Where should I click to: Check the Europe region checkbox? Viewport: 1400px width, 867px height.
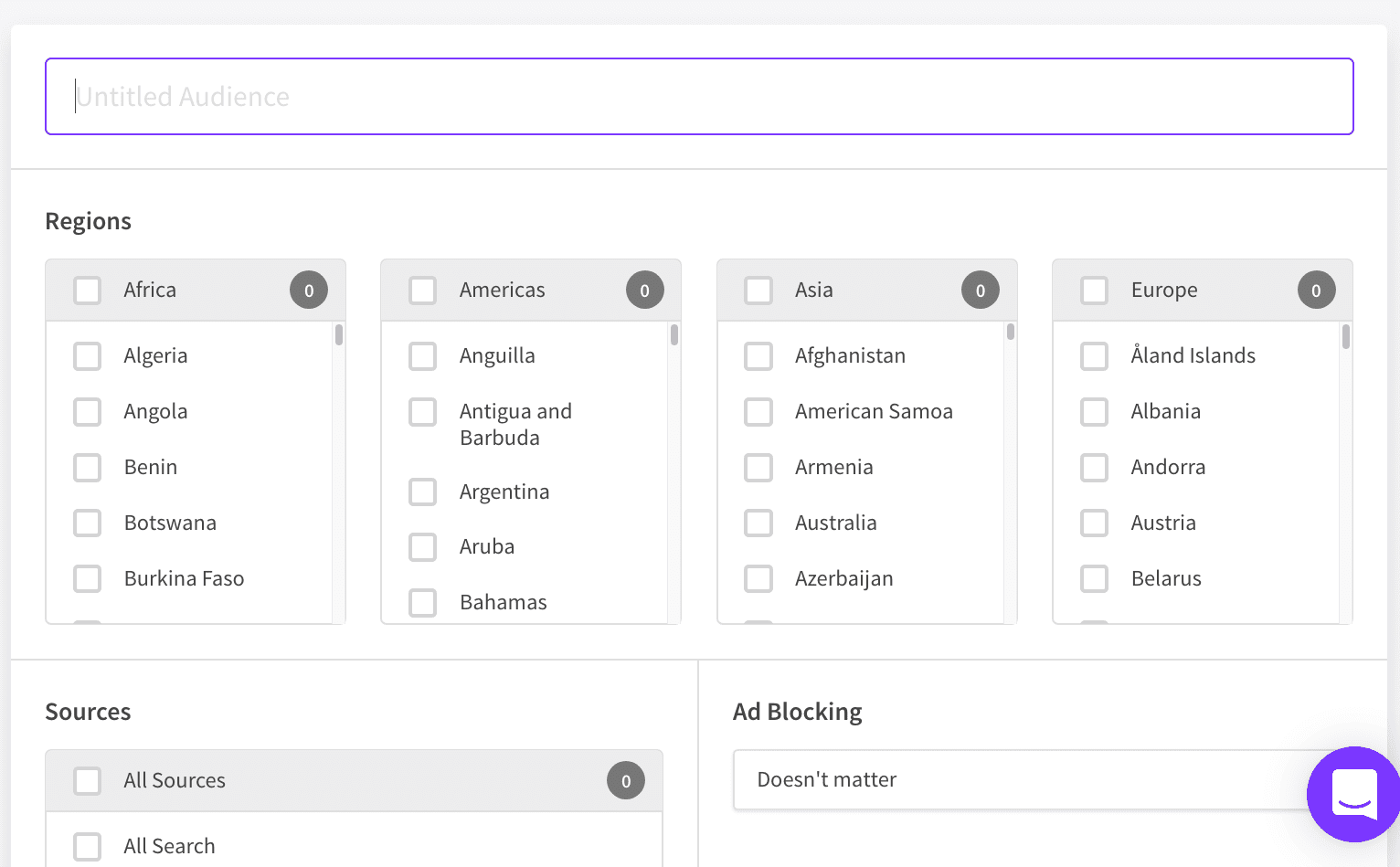click(1095, 291)
